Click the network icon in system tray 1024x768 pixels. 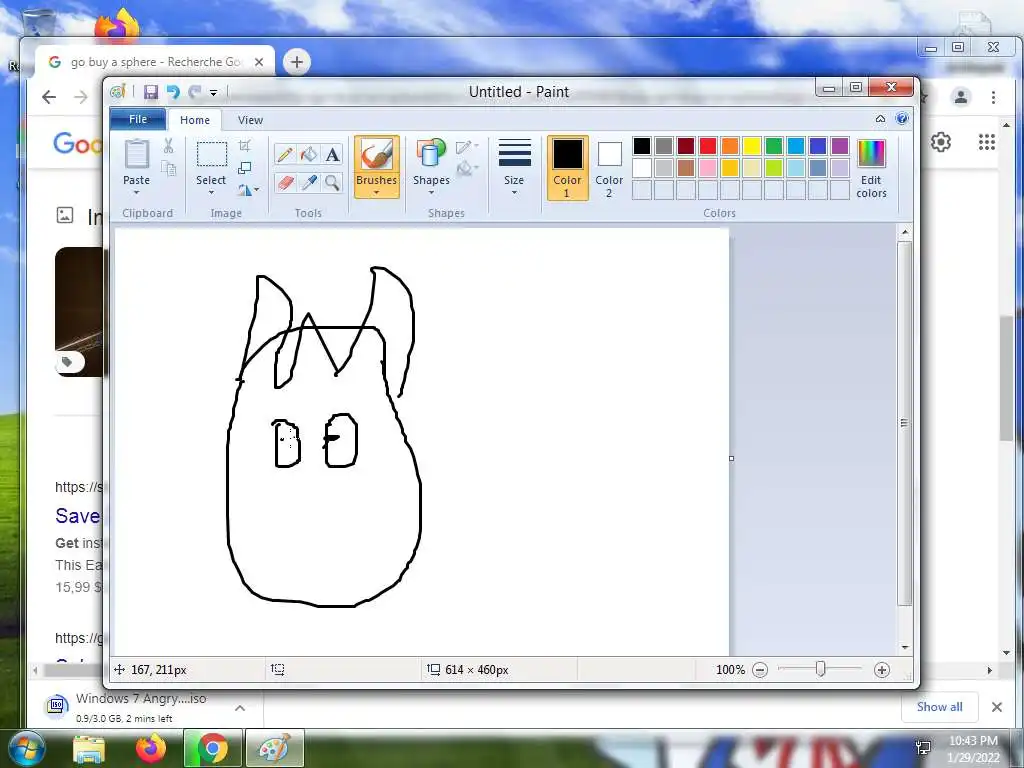pos(923,748)
